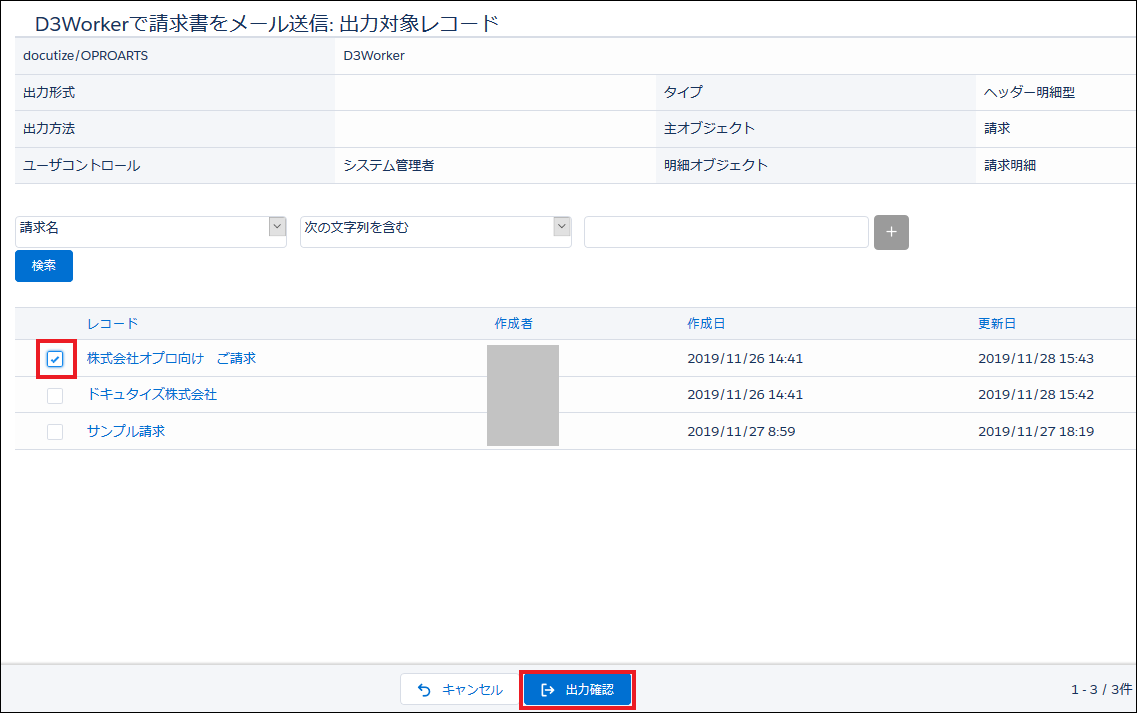Click the 明細オブジェクト label
1137x713 pixels.
click(716, 165)
